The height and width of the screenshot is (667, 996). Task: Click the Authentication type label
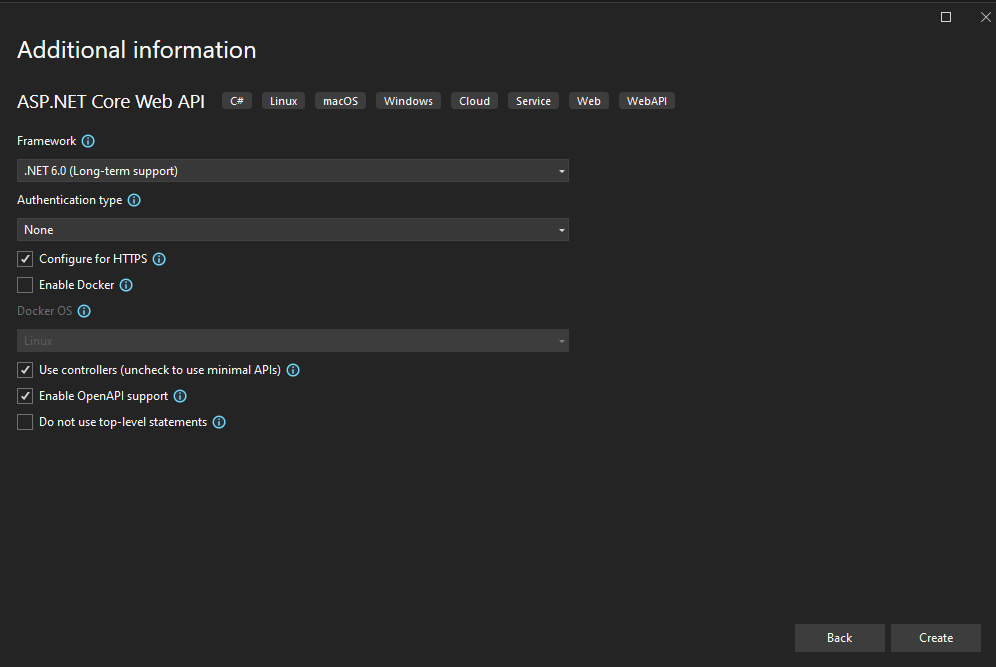70,200
